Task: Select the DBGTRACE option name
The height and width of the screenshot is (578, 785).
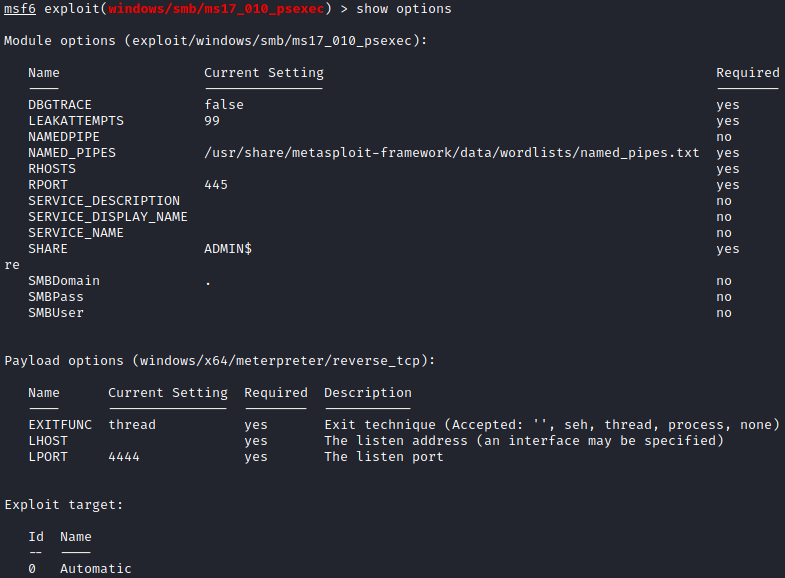Action: coord(60,105)
